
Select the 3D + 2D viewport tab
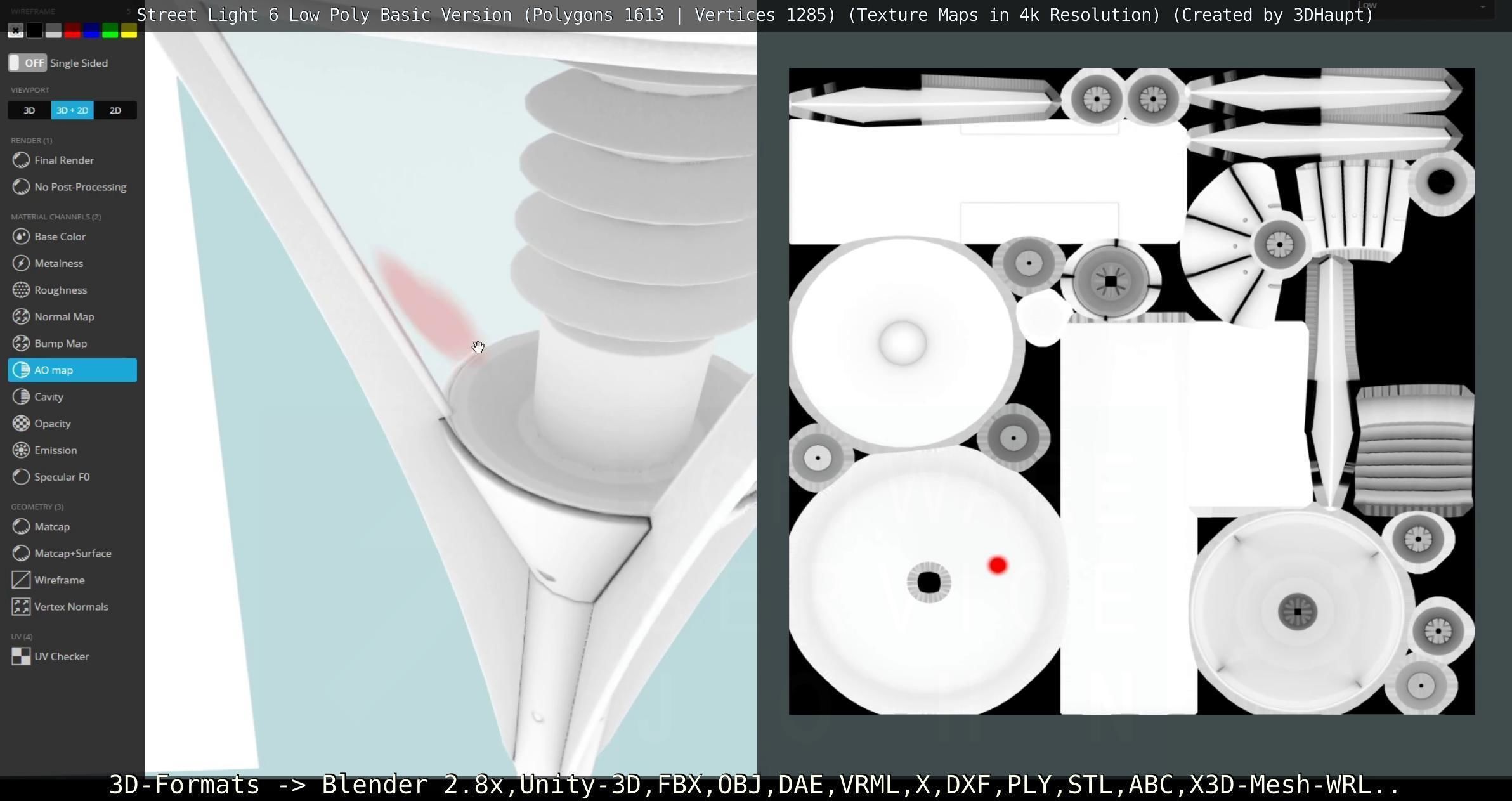[x=72, y=110]
